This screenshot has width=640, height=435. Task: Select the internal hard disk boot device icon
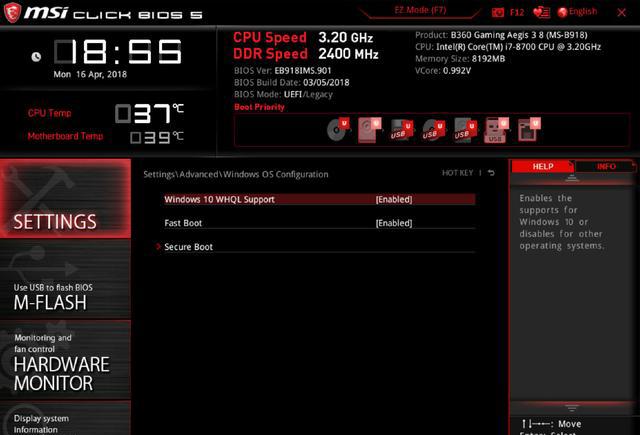tap(369, 130)
